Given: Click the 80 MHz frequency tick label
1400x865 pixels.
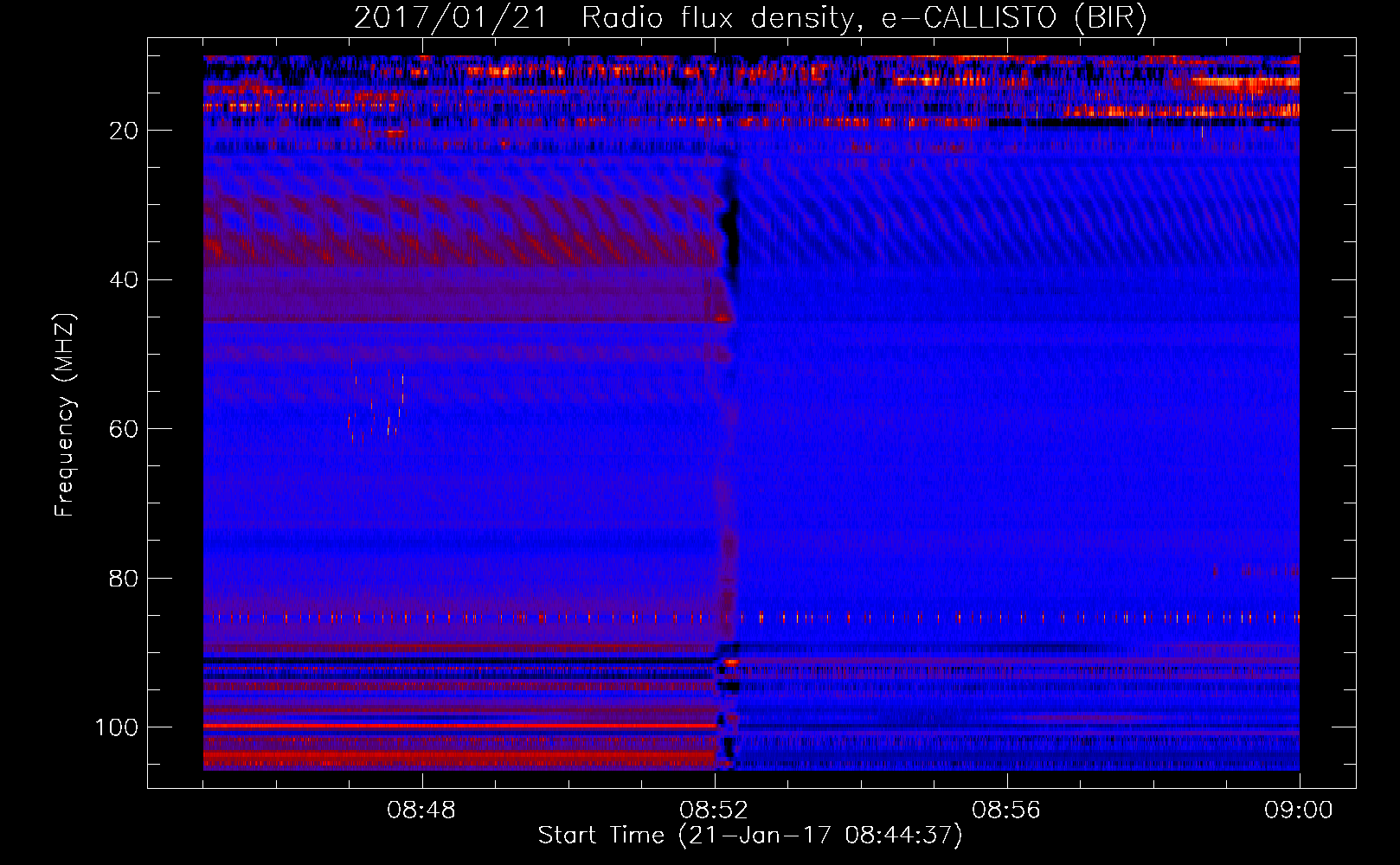Looking at the screenshot, I should (x=124, y=578).
